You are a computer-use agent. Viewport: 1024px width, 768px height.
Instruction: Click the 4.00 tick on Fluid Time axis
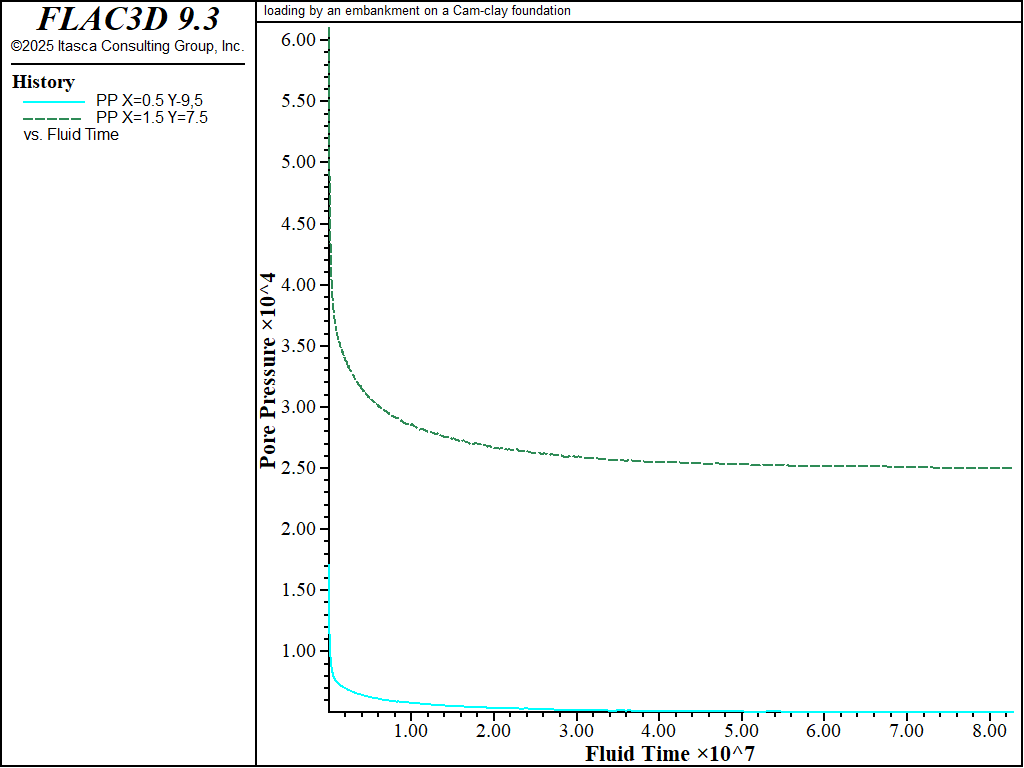(x=658, y=731)
